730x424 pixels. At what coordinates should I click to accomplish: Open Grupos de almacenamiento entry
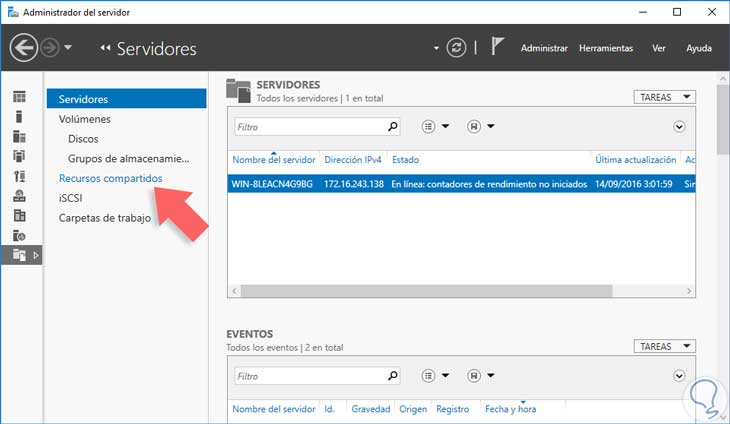(128, 159)
